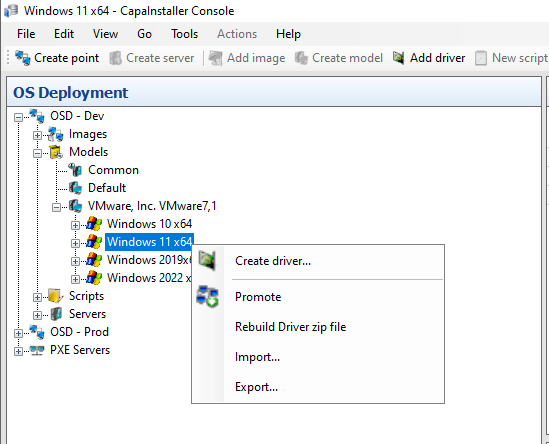Click the Windows 2022 flag icon

[94, 278]
